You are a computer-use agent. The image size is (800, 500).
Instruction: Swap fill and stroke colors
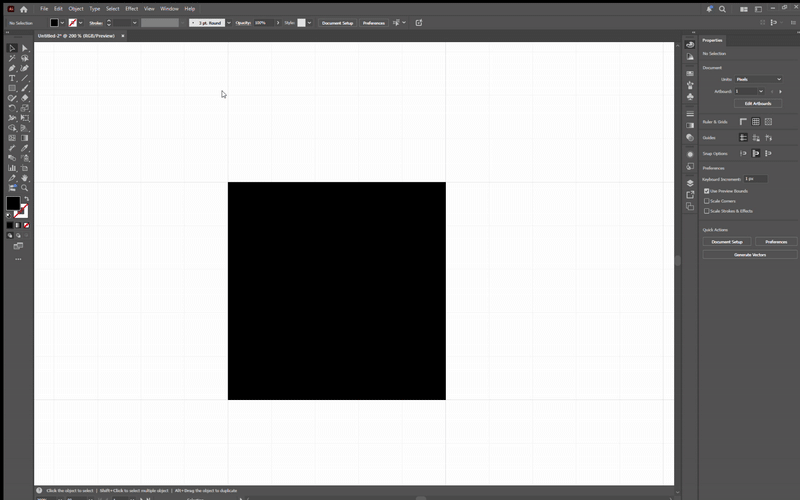click(x=27, y=199)
